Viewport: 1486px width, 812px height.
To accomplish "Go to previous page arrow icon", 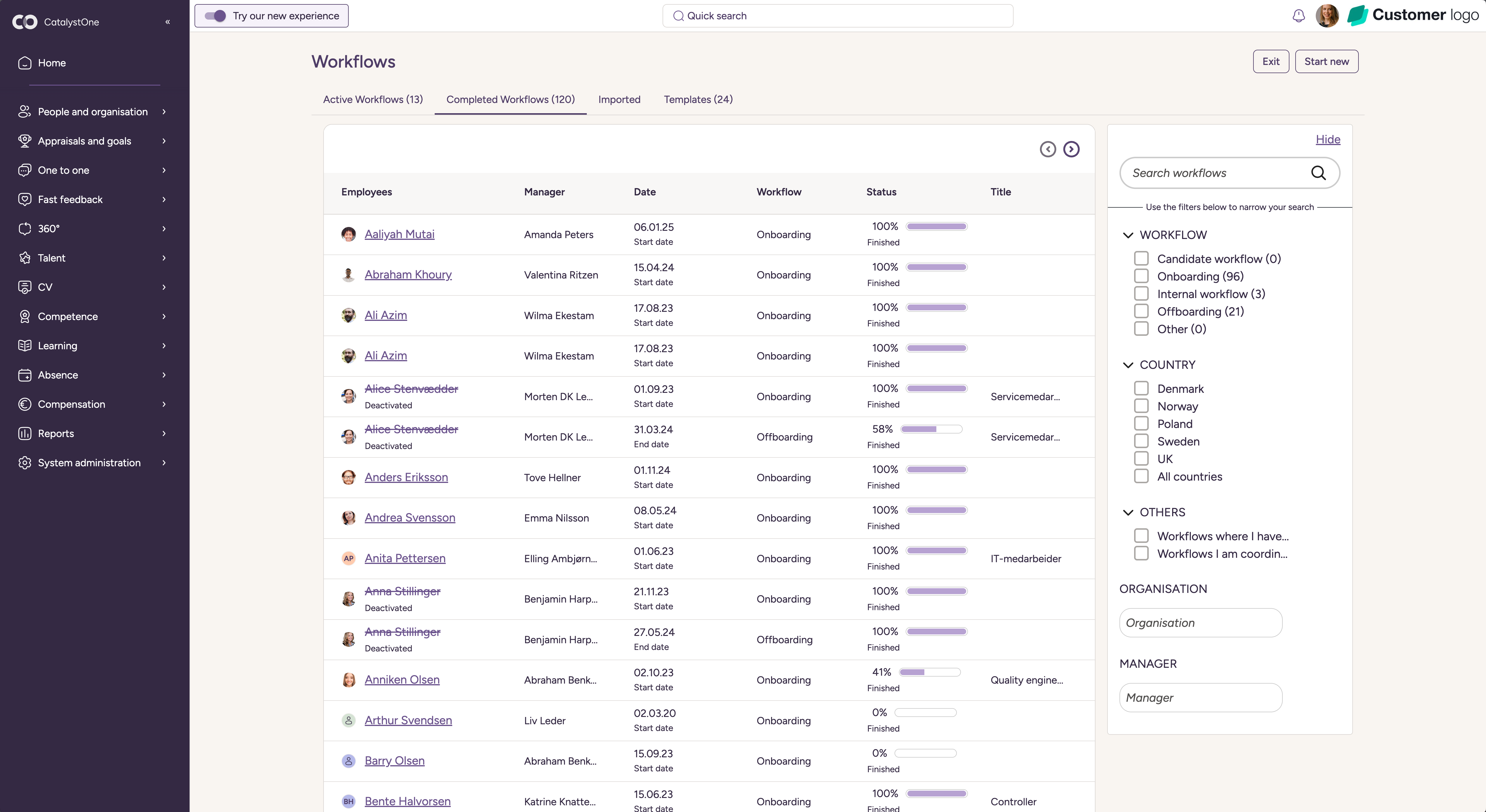I will (1048, 149).
